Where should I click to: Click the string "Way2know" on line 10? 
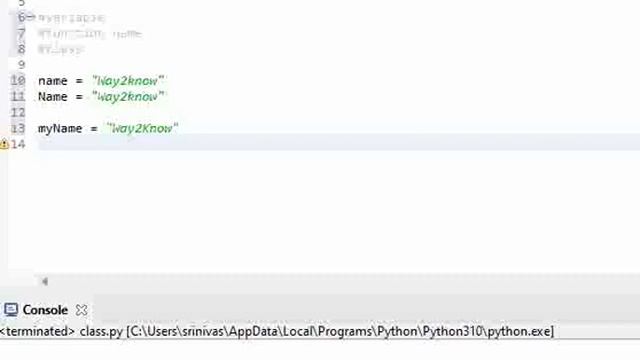[x=128, y=81]
